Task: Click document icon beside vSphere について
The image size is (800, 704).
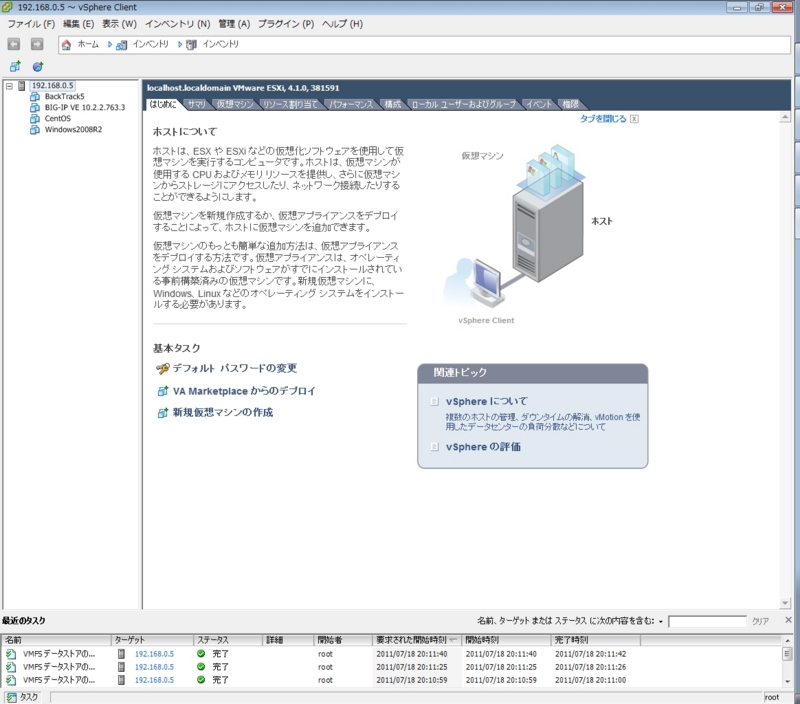Action: (434, 401)
